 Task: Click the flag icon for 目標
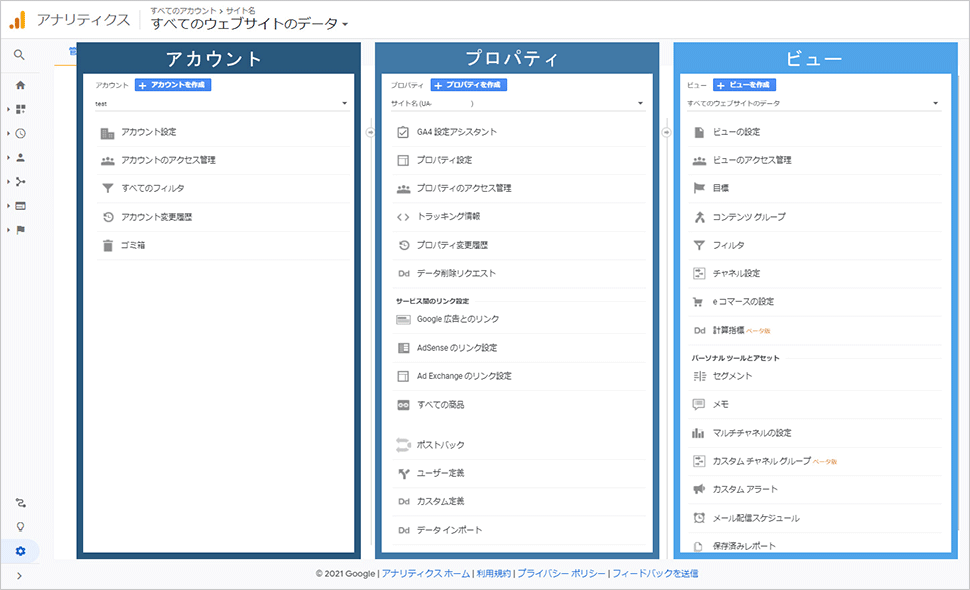(x=699, y=188)
